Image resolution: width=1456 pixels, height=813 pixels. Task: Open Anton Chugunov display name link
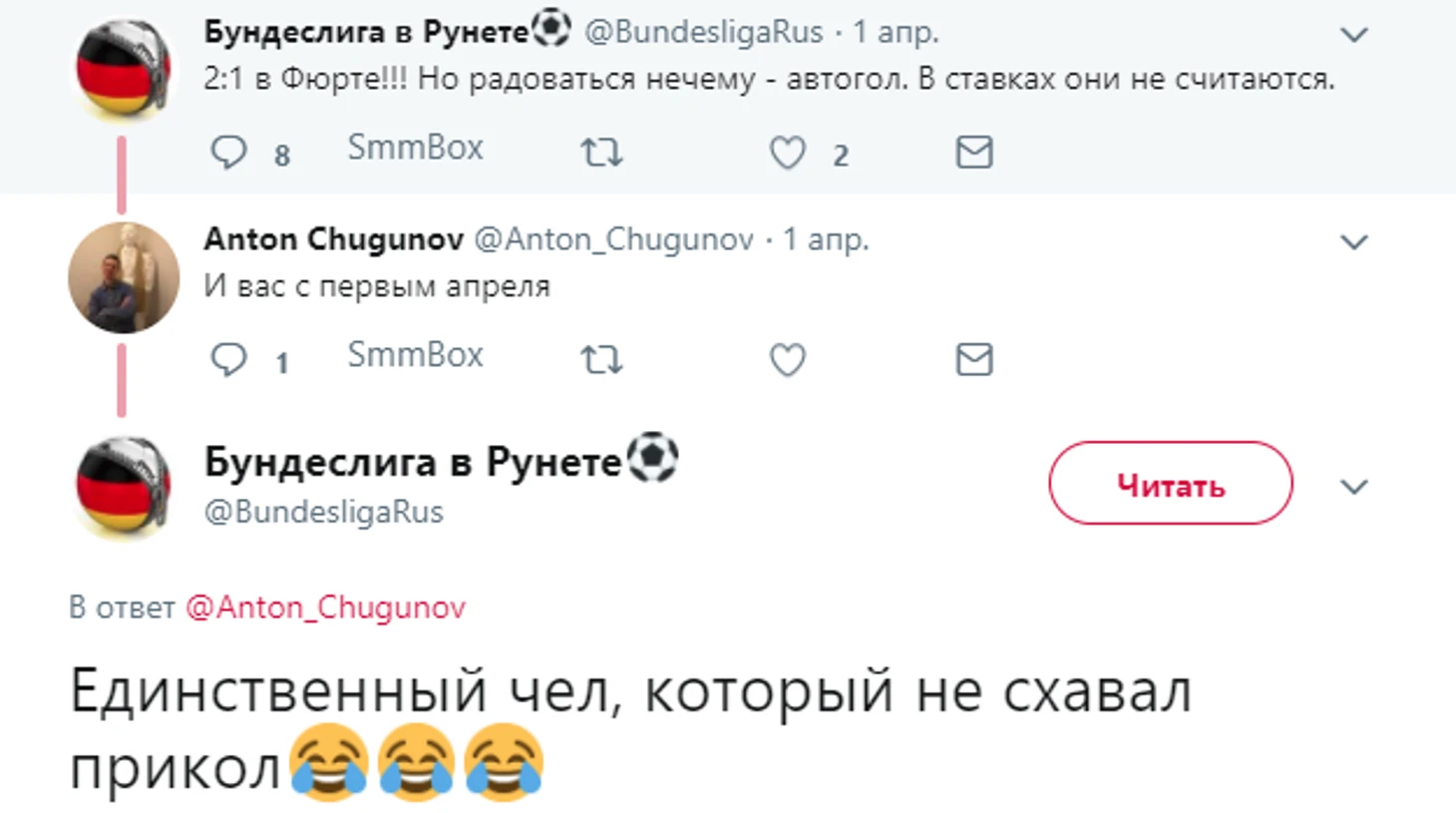(333, 239)
